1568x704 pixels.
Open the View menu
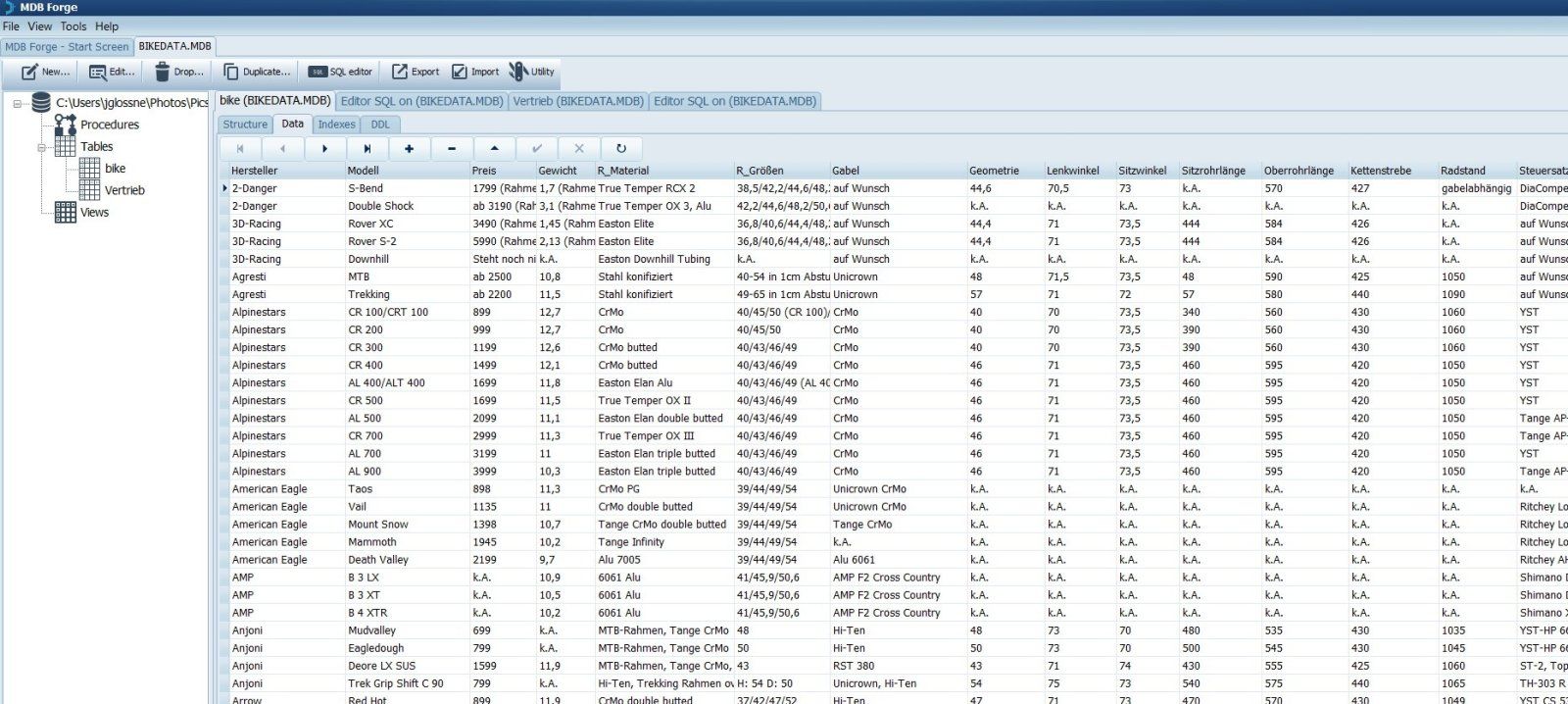[x=40, y=26]
